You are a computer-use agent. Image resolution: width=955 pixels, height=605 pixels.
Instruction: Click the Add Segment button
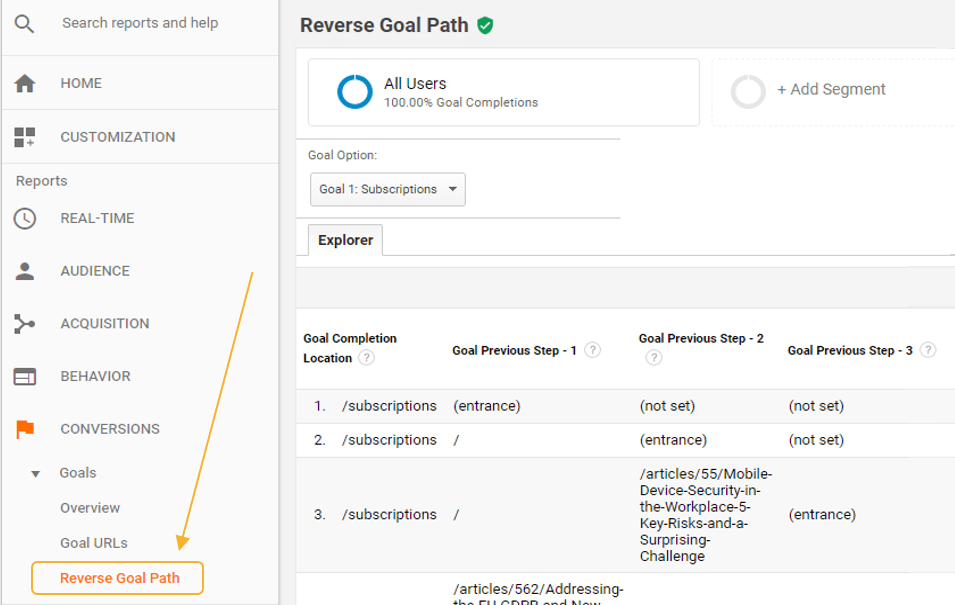pyautogui.click(x=831, y=90)
